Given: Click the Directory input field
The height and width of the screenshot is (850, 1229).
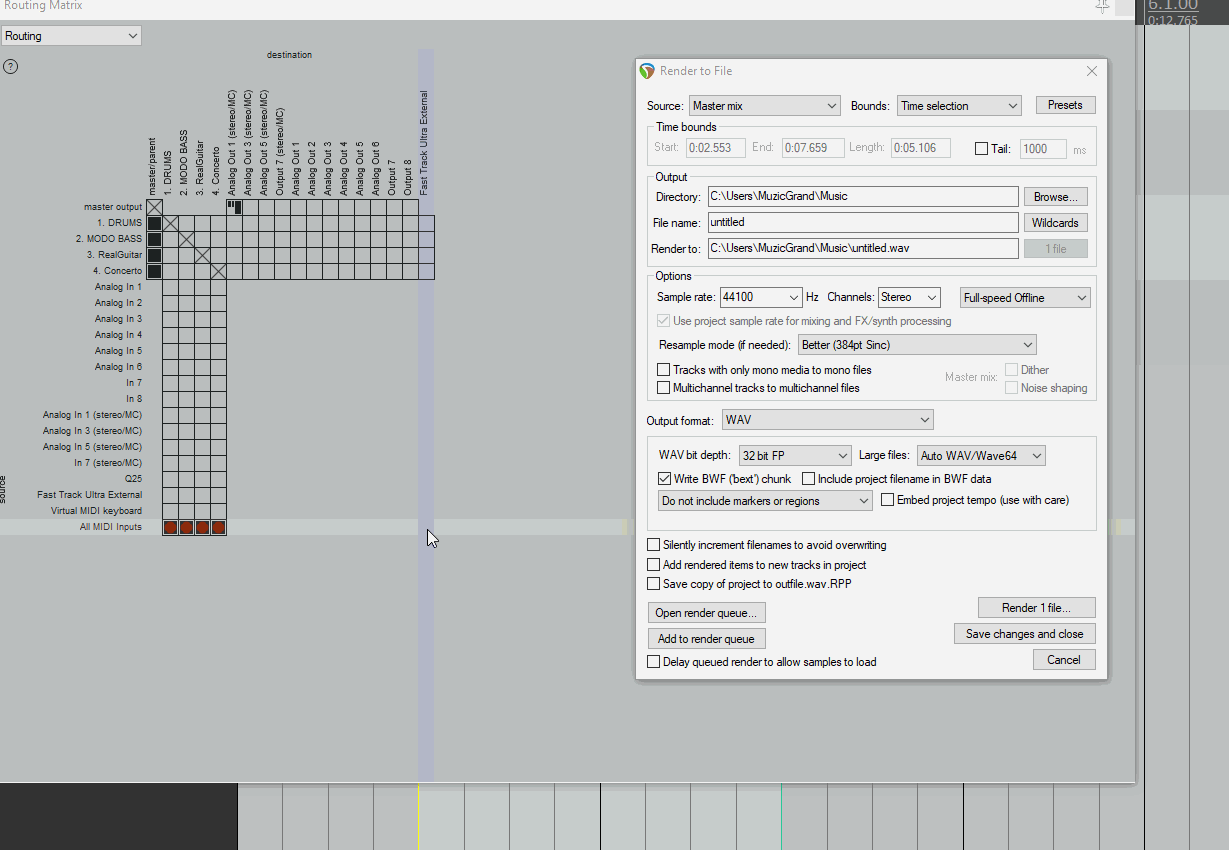Looking at the screenshot, I should pyautogui.click(x=863, y=197).
